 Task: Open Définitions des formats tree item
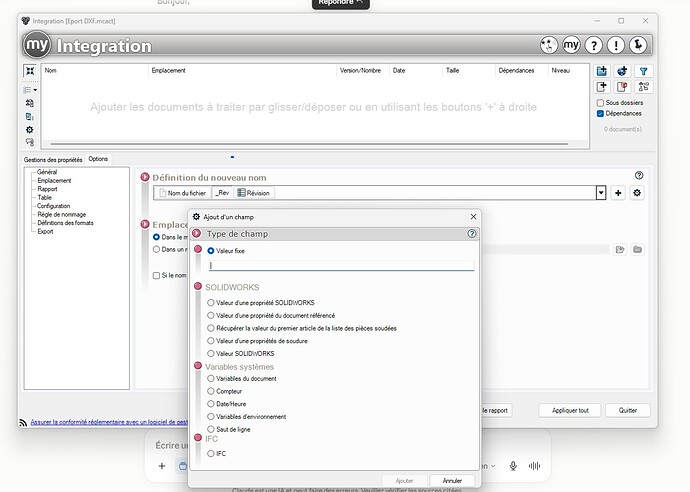(x=65, y=223)
